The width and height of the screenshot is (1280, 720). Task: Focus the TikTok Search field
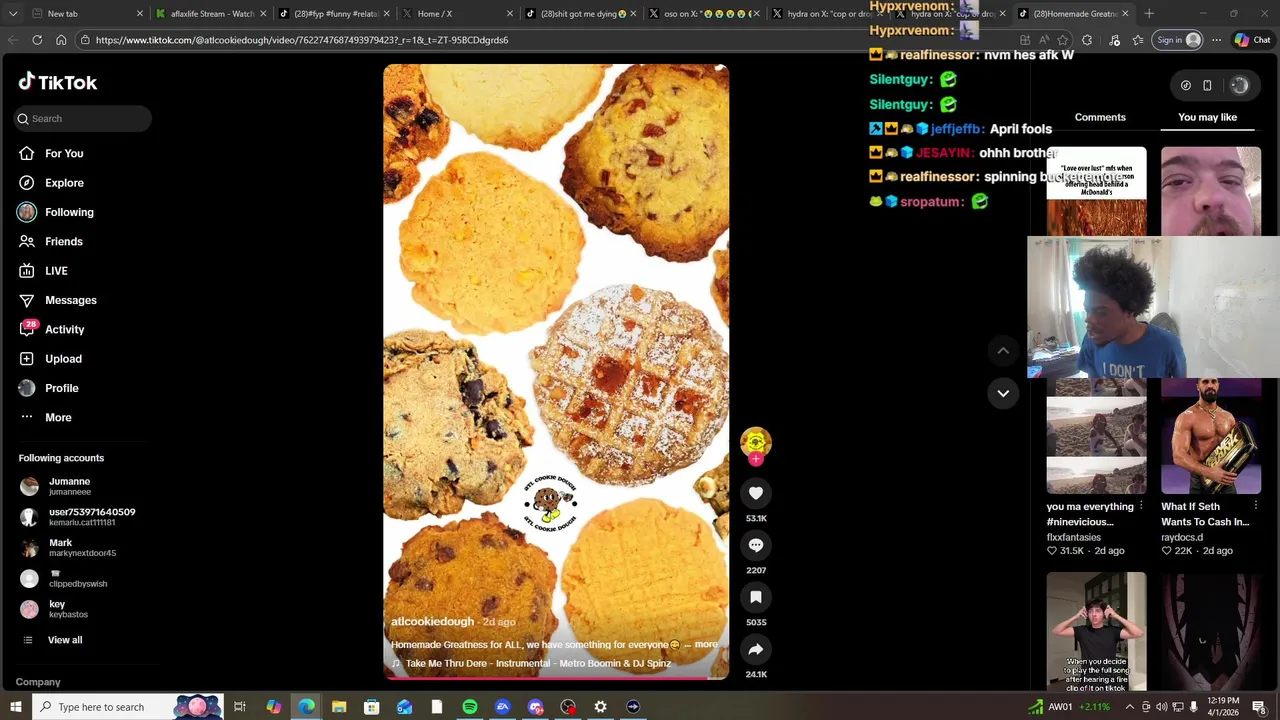(x=83, y=118)
